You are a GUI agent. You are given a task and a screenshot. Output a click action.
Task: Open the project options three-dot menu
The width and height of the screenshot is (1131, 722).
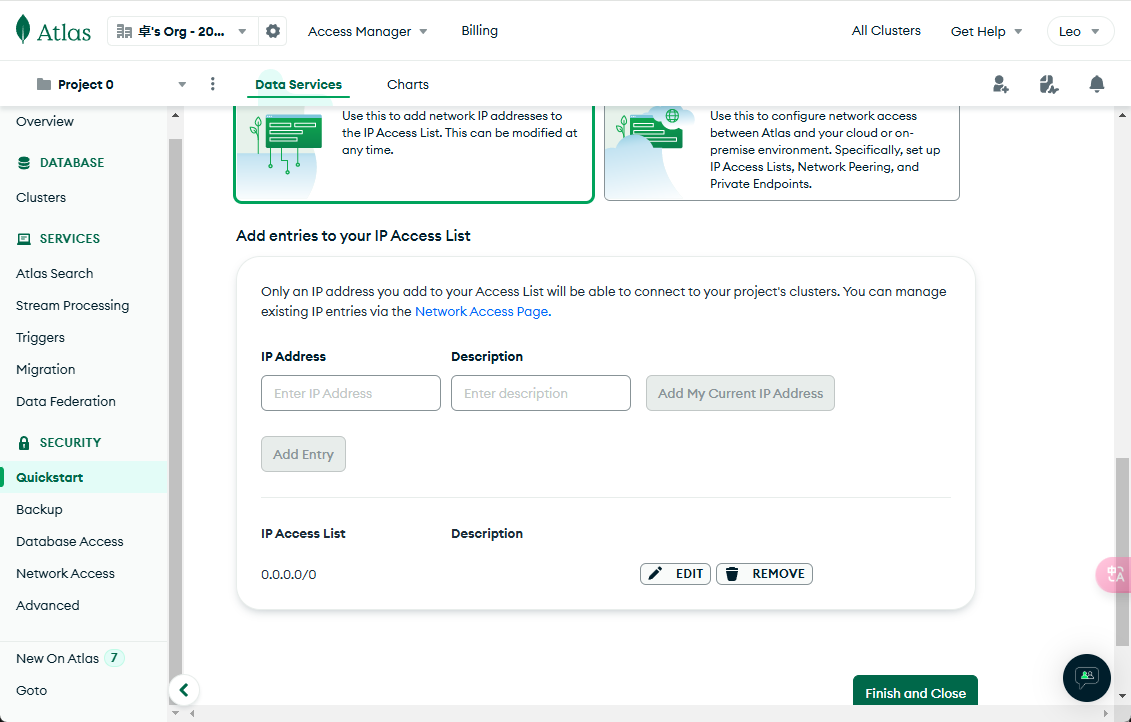pos(212,84)
